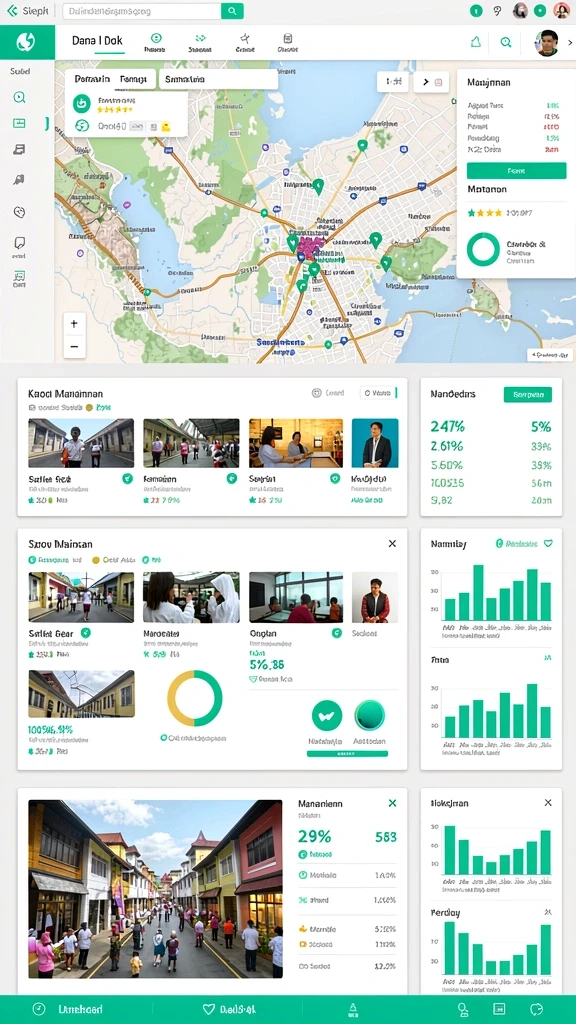Click the small icon beside 'Fnm' chart
This screenshot has width=576, height=1024.
click(548, 658)
